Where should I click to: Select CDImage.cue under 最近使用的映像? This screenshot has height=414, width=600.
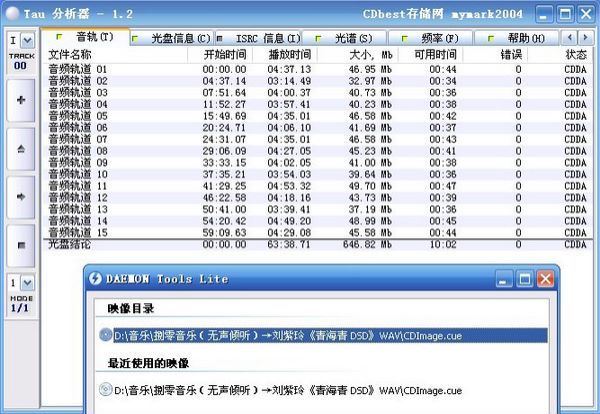point(288,390)
